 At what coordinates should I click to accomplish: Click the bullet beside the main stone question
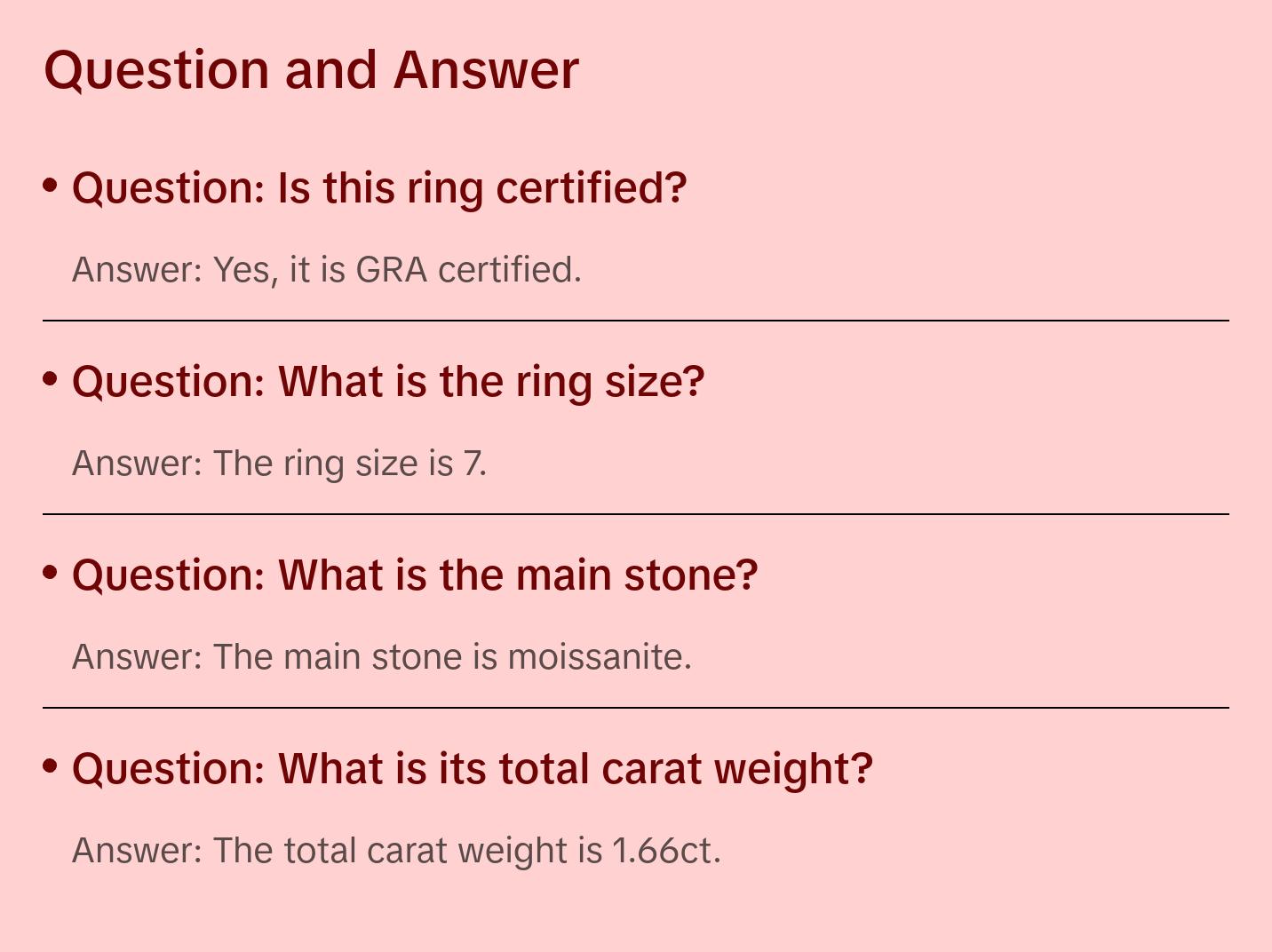tap(51, 573)
